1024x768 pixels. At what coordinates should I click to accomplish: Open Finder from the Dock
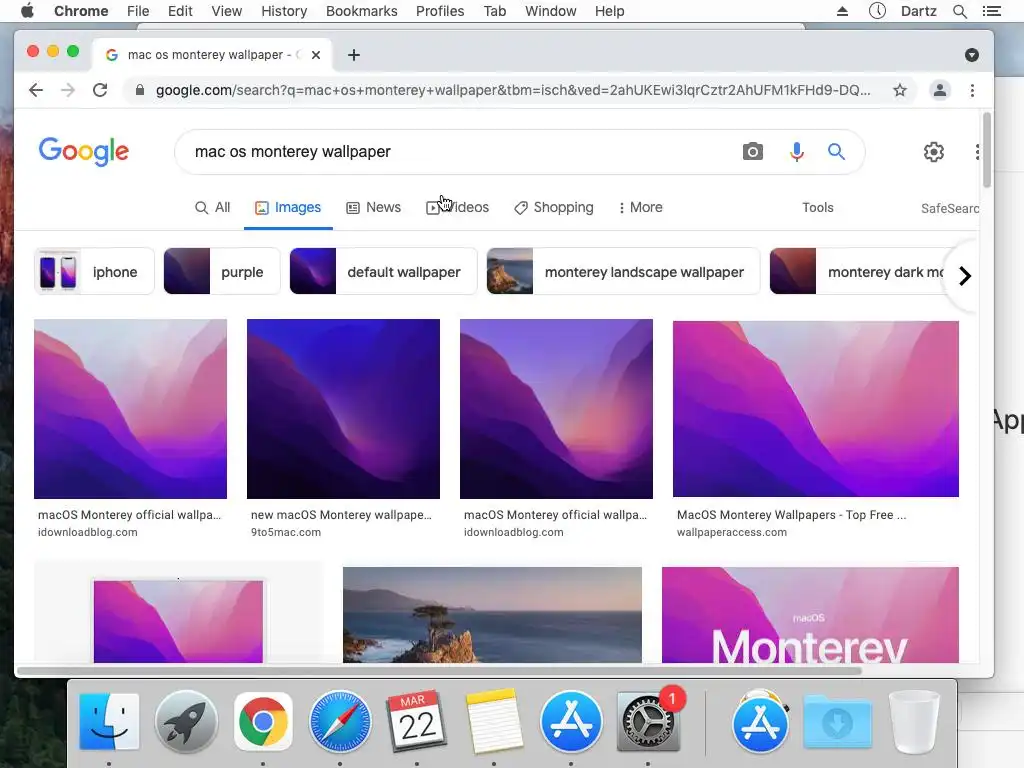point(109,722)
